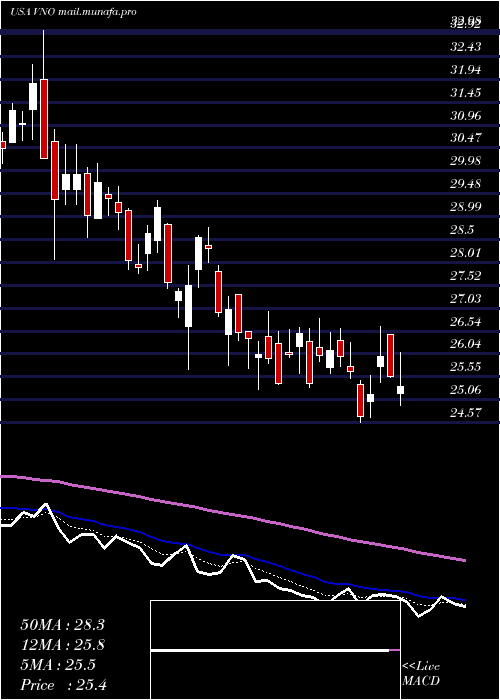Click the last white candlestick at right edge
Screen dimensions: 500x700
400,390
